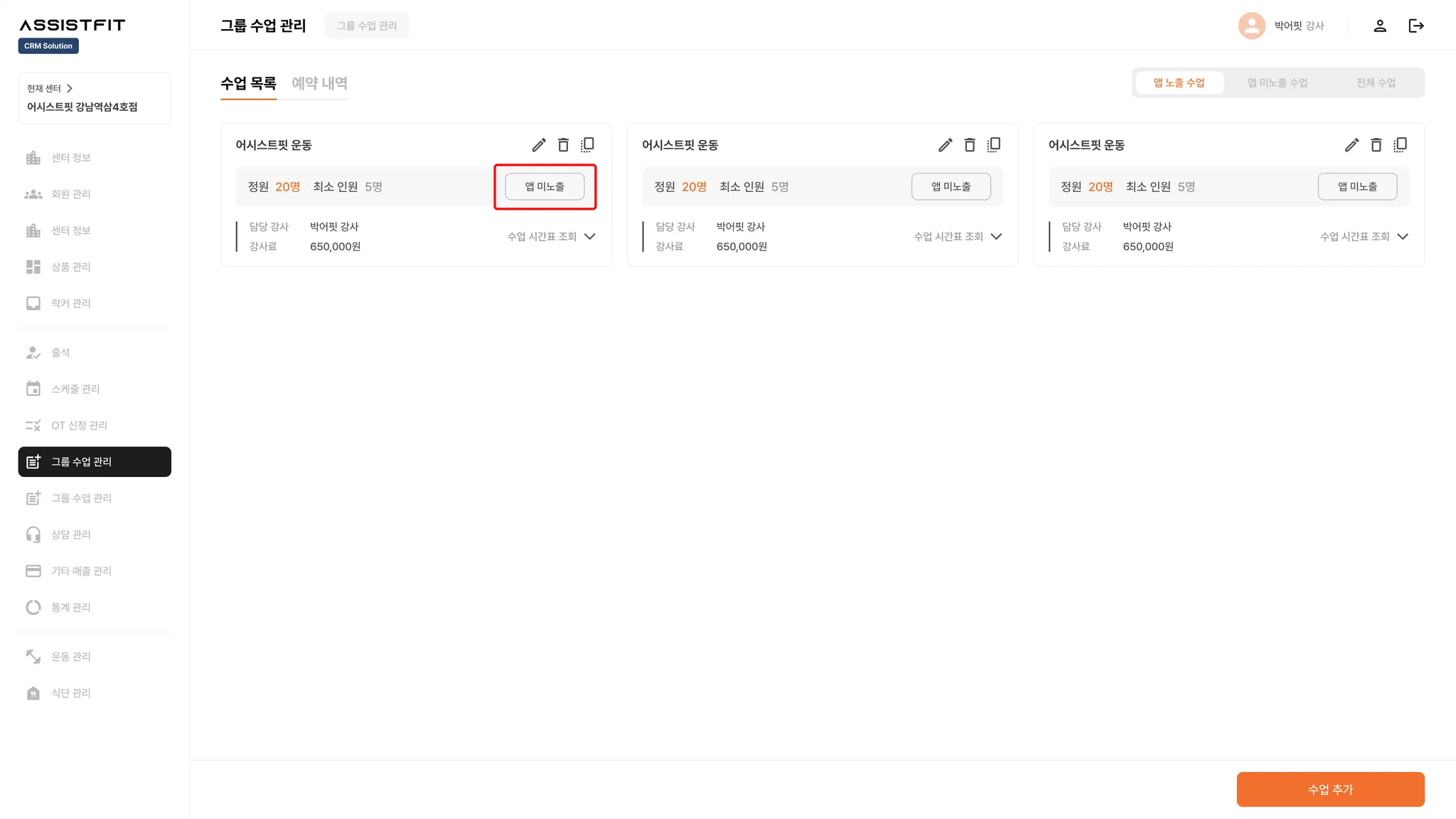Image resolution: width=1456 pixels, height=819 pixels.
Task: Open the user profile icon in header
Action: tap(1380, 26)
